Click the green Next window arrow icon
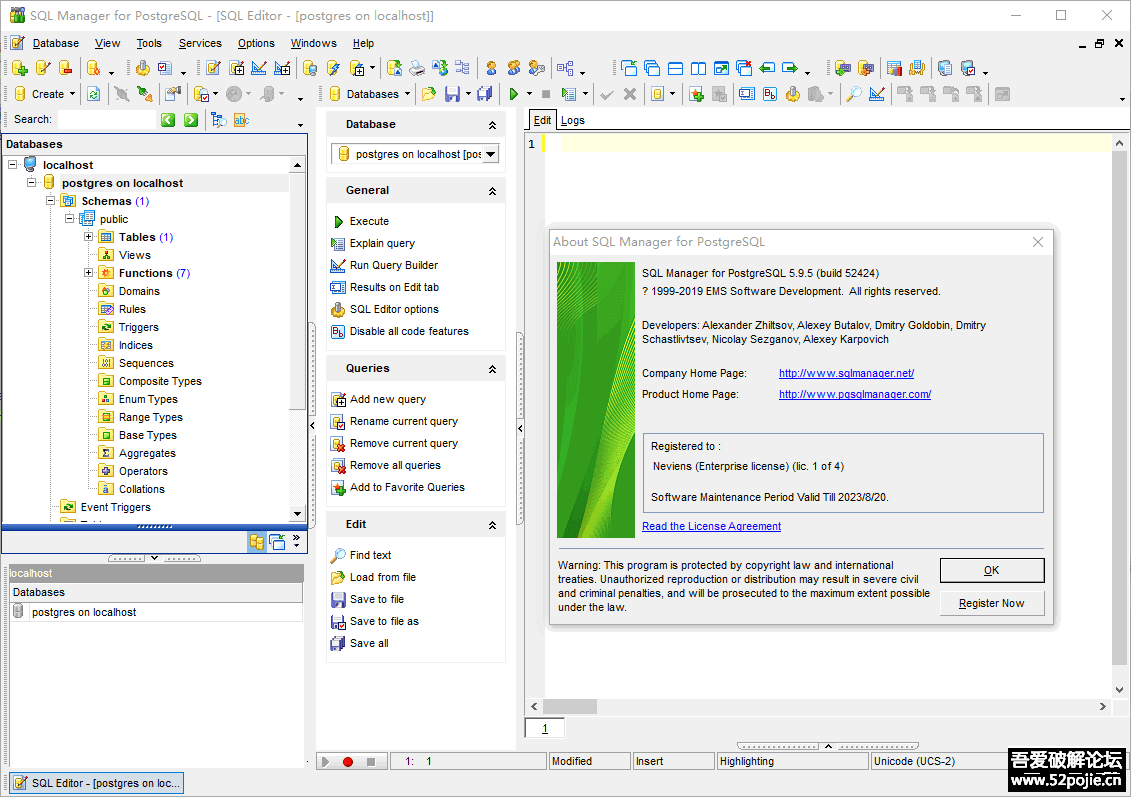This screenshot has height=797, width=1131. (791, 69)
